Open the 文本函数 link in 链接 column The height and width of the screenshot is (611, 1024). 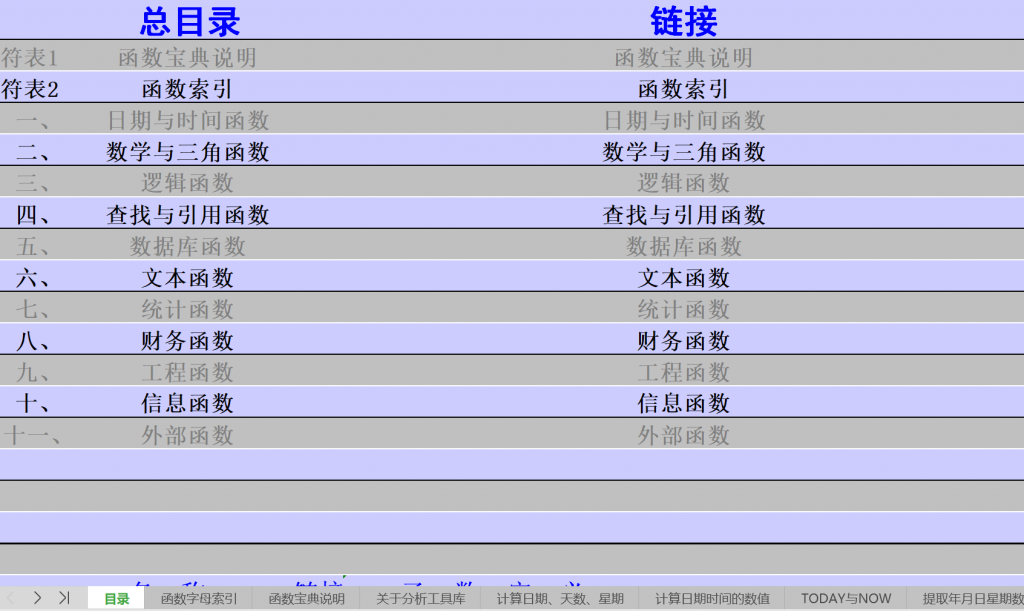(x=683, y=278)
